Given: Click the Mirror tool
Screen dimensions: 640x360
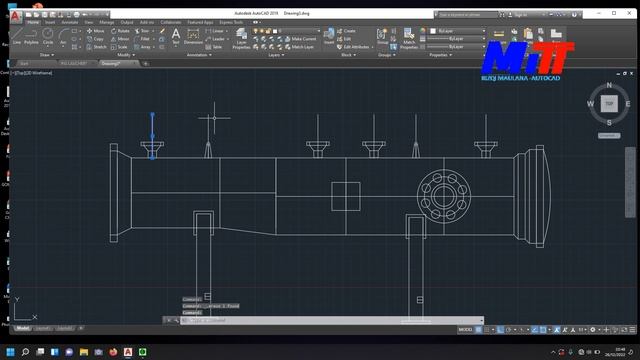Looking at the screenshot, I should [120, 39].
